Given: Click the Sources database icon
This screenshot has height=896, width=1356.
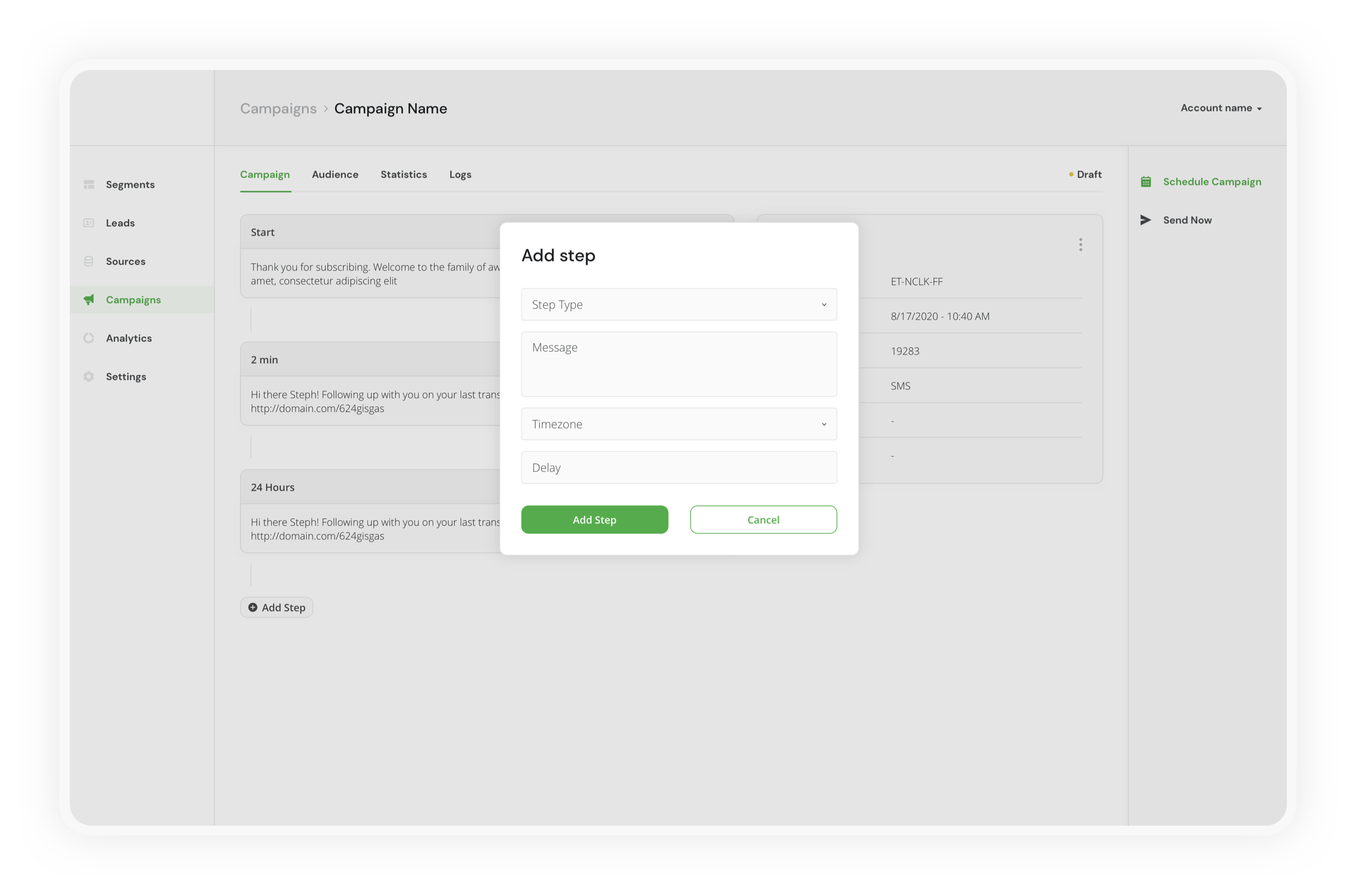Looking at the screenshot, I should [x=89, y=261].
